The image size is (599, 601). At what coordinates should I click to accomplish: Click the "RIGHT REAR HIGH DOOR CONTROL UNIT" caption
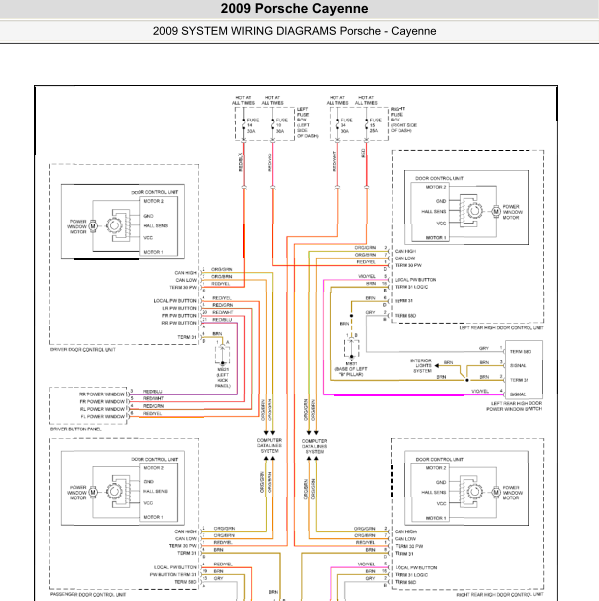coord(500,594)
